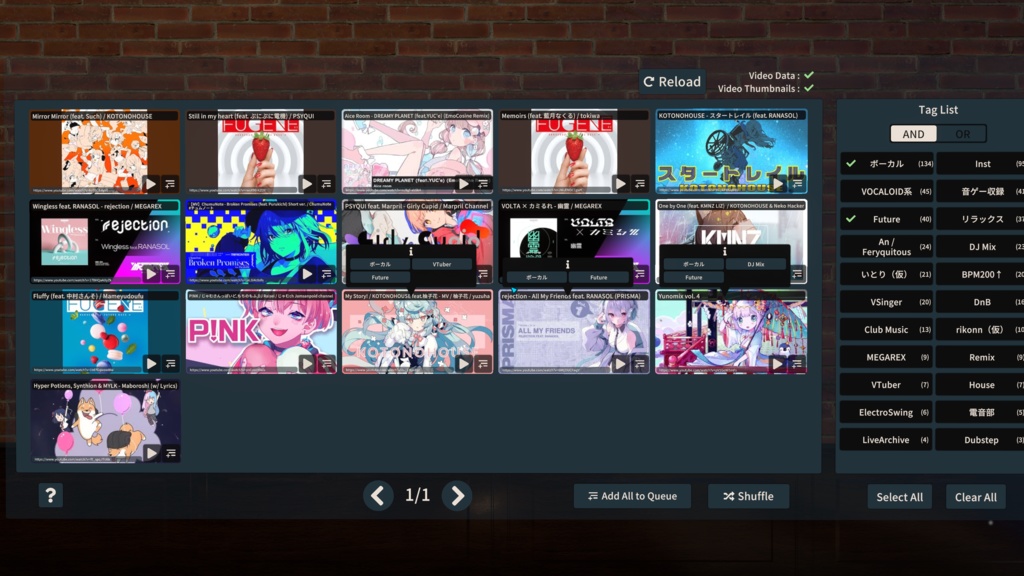The image size is (1024, 576).
Task: Play Hyper Potions Maboroshi video
Action: point(151,453)
